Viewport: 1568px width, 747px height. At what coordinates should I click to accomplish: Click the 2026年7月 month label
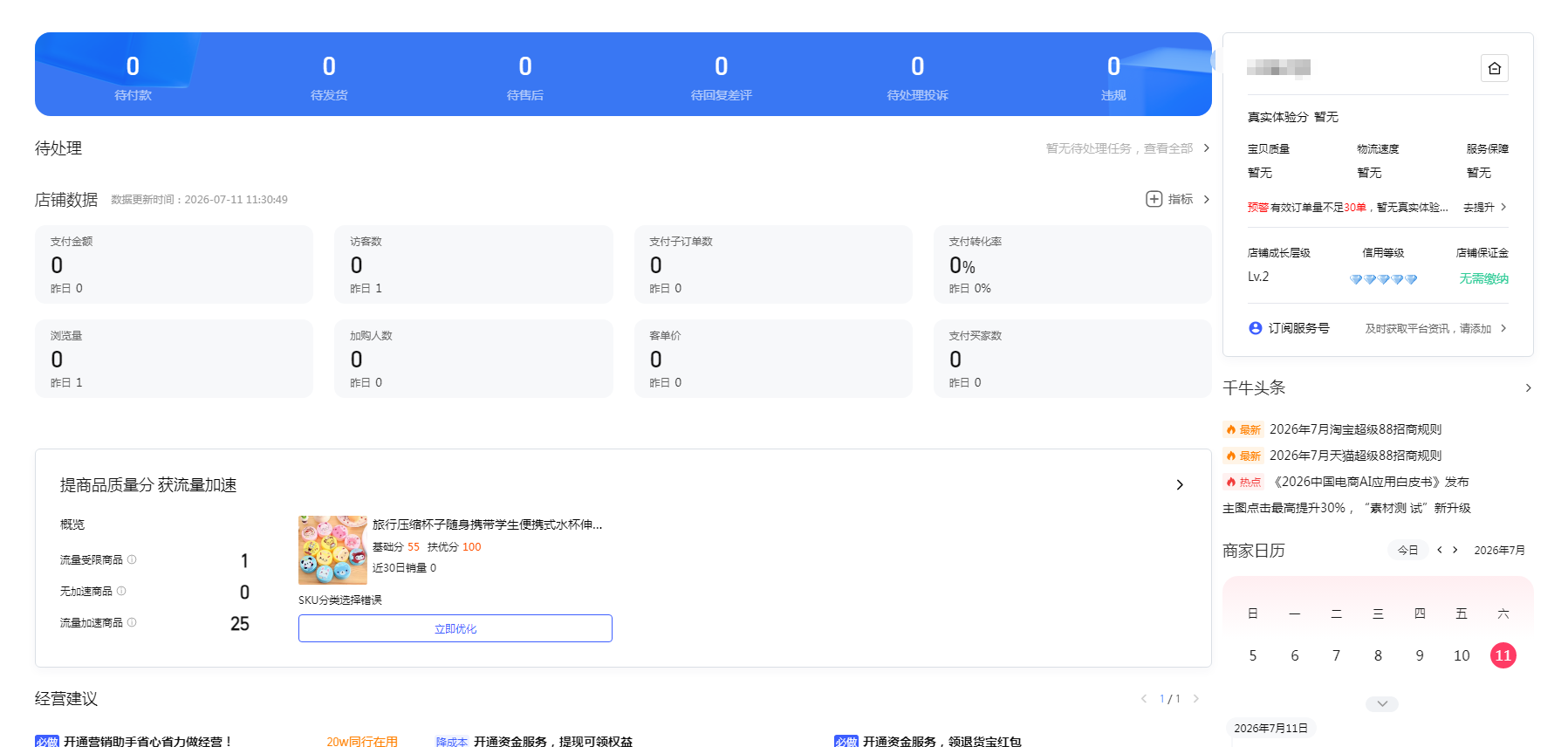click(x=1500, y=550)
